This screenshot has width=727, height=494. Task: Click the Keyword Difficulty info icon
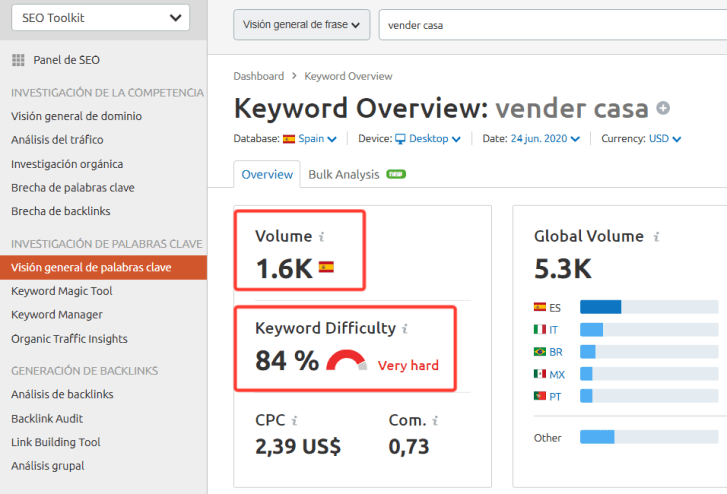tap(405, 329)
